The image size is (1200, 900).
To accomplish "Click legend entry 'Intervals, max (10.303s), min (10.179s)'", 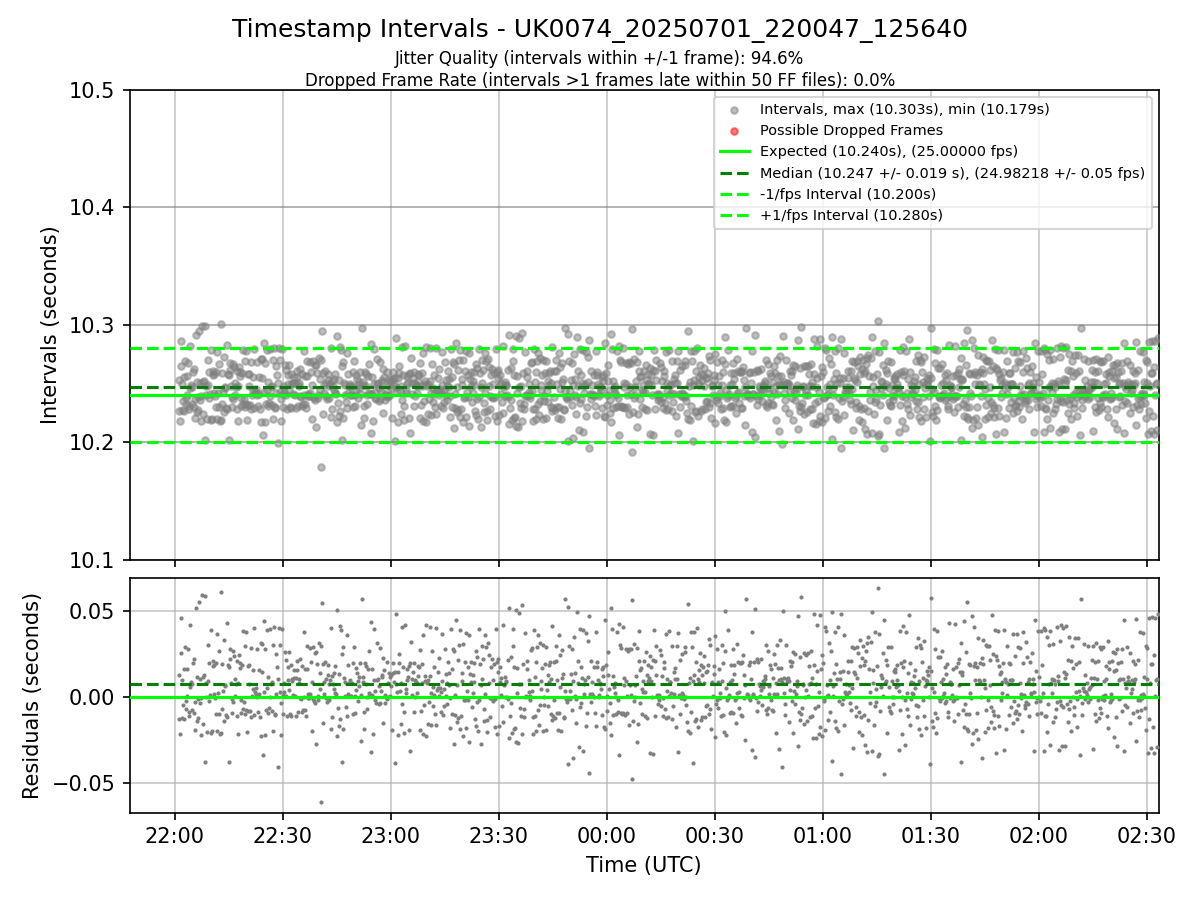I will (x=904, y=109).
